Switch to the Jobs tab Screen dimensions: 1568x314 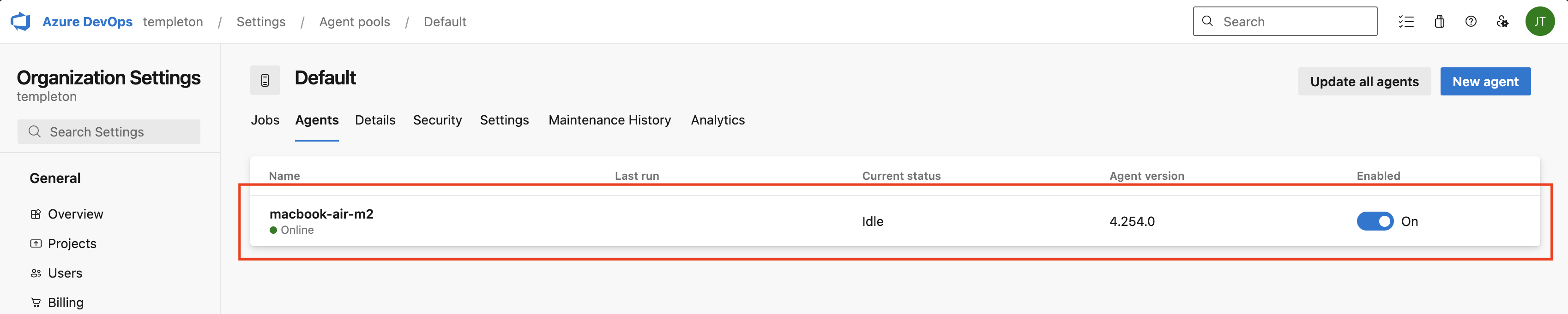(265, 120)
